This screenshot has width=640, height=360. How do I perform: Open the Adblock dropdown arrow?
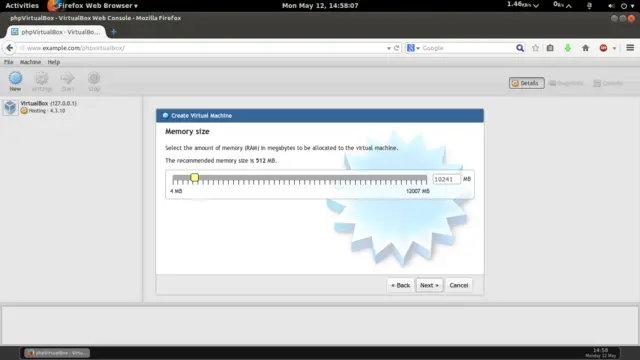click(x=614, y=48)
